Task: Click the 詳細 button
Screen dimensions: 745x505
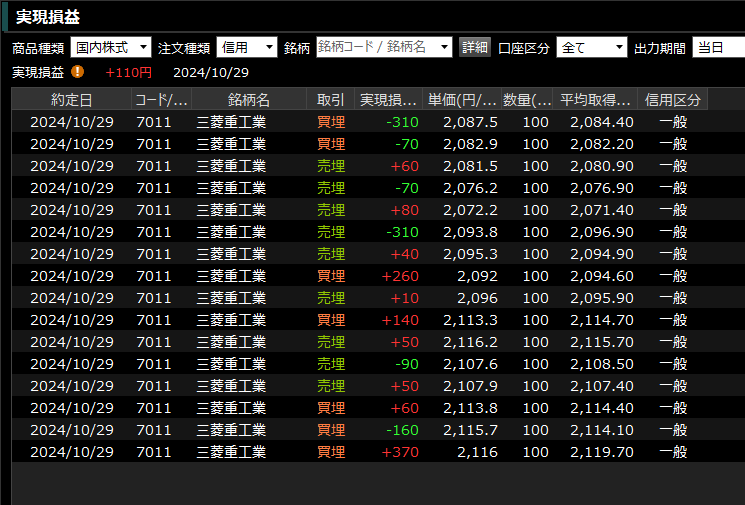Action: (x=475, y=48)
